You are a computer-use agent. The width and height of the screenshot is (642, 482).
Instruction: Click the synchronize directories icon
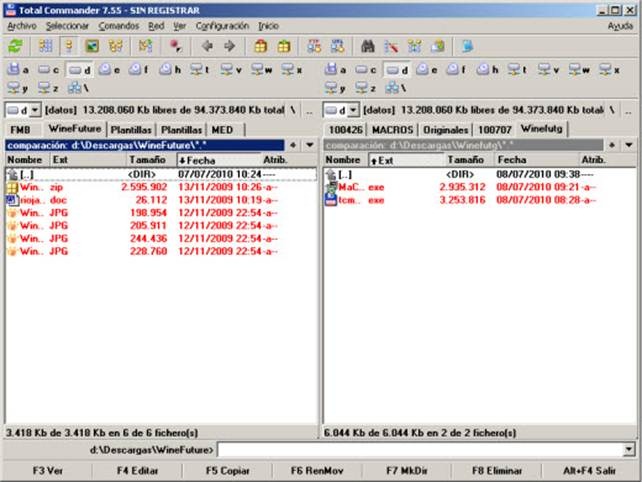(414, 46)
